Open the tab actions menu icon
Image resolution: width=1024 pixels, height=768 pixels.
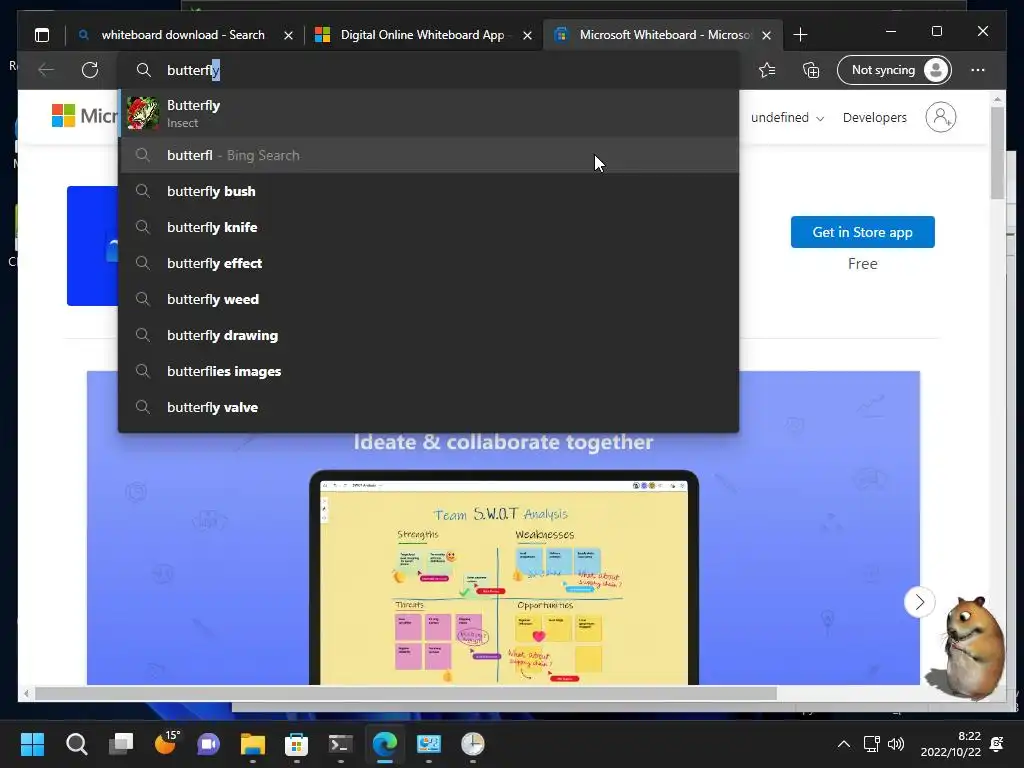[42, 35]
